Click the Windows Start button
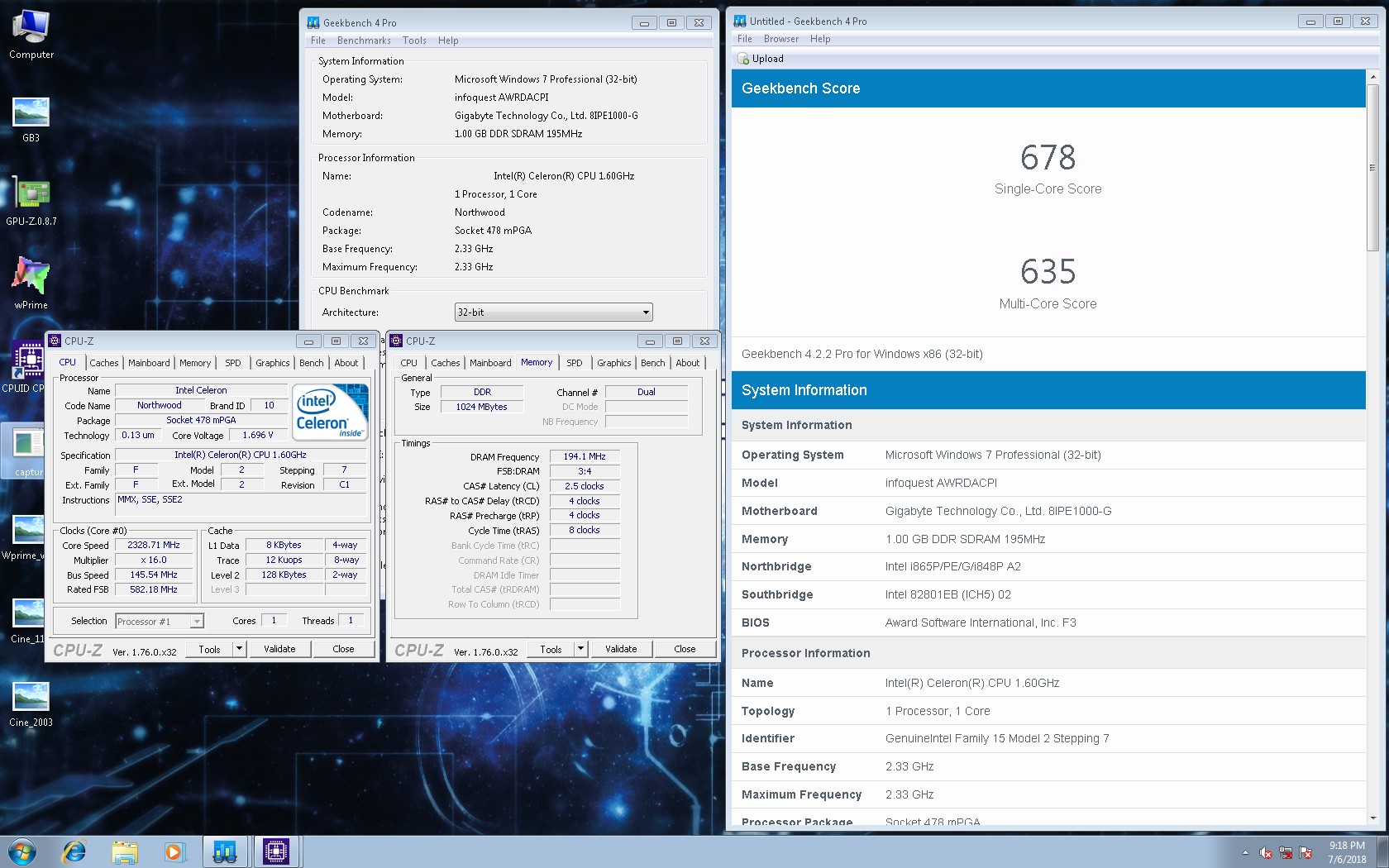The height and width of the screenshot is (868, 1389). (x=22, y=851)
